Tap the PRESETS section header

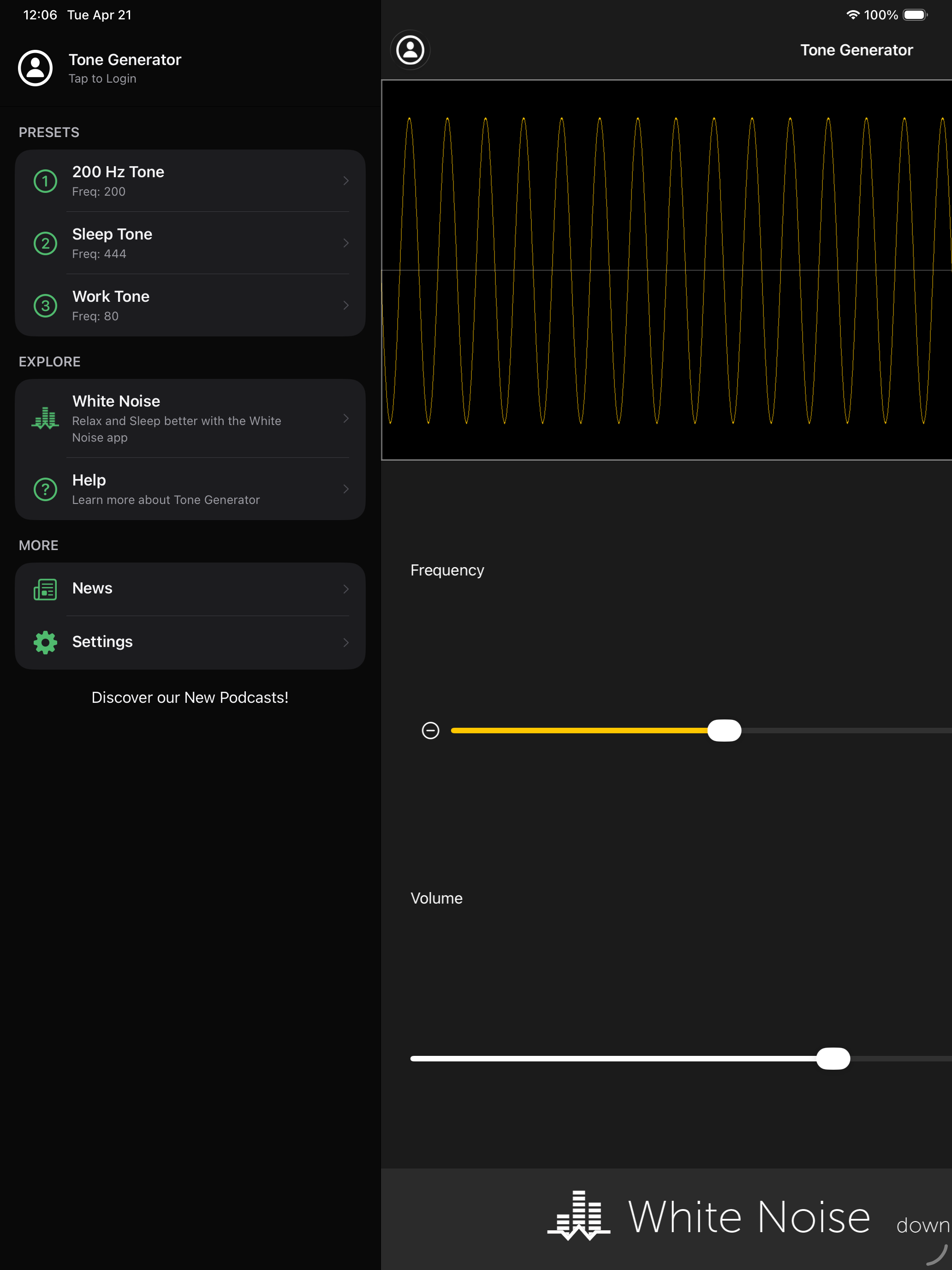49,132
